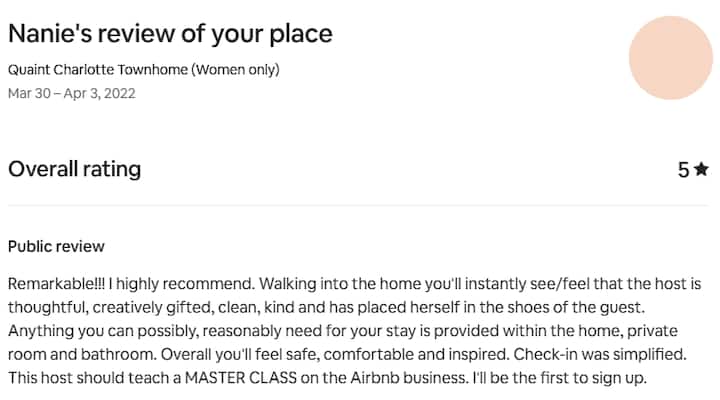Open Nanie's round profile avatar
Image resolution: width=720 pixels, height=400 pixels.
670,57
